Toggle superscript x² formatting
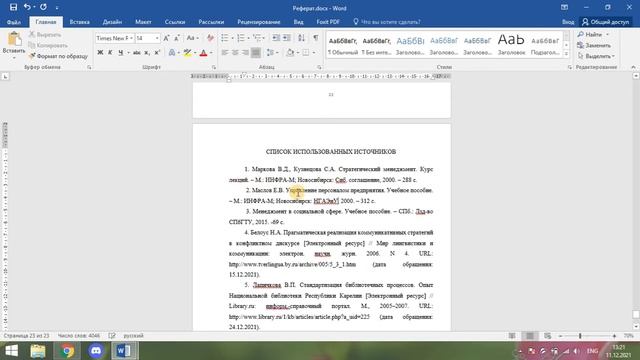Viewport: 640px width, 360px height. click(157, 52)
